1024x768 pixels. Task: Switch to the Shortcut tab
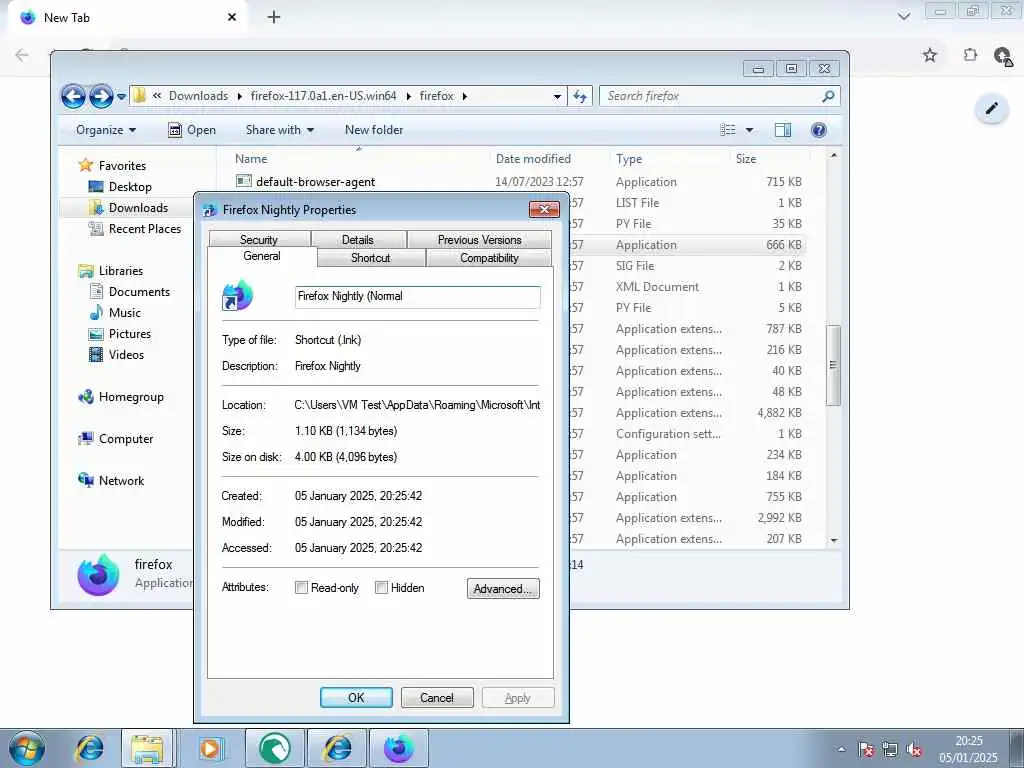point(370,258)
